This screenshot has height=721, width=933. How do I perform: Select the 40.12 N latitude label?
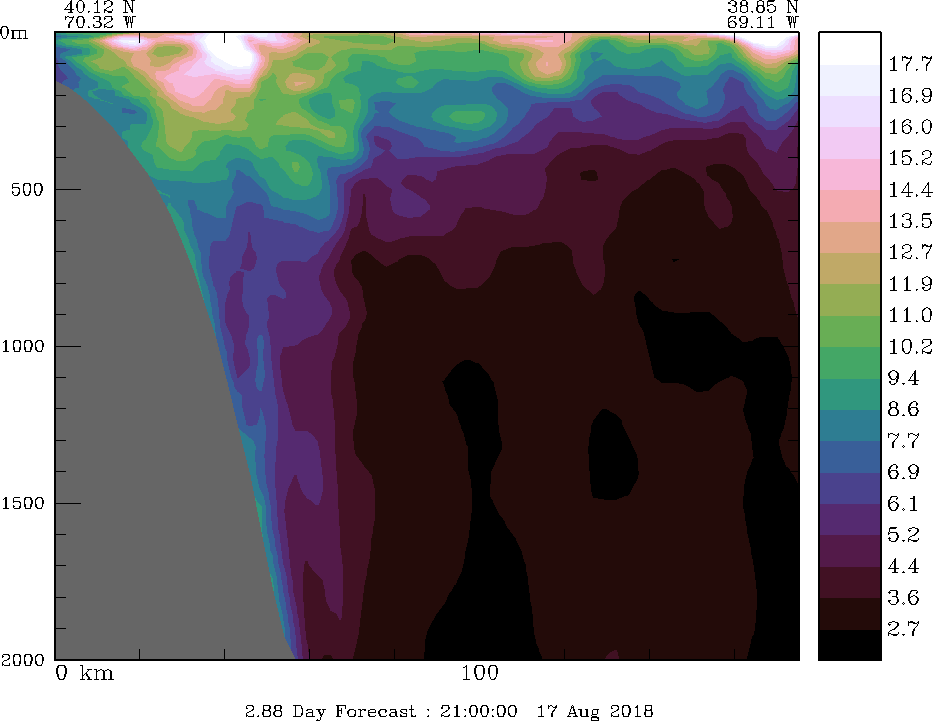[x=99, y=7]
